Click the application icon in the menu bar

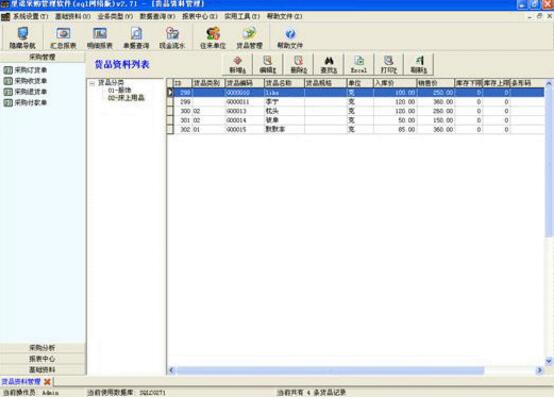pyautogui.click(x=5, y=17)
